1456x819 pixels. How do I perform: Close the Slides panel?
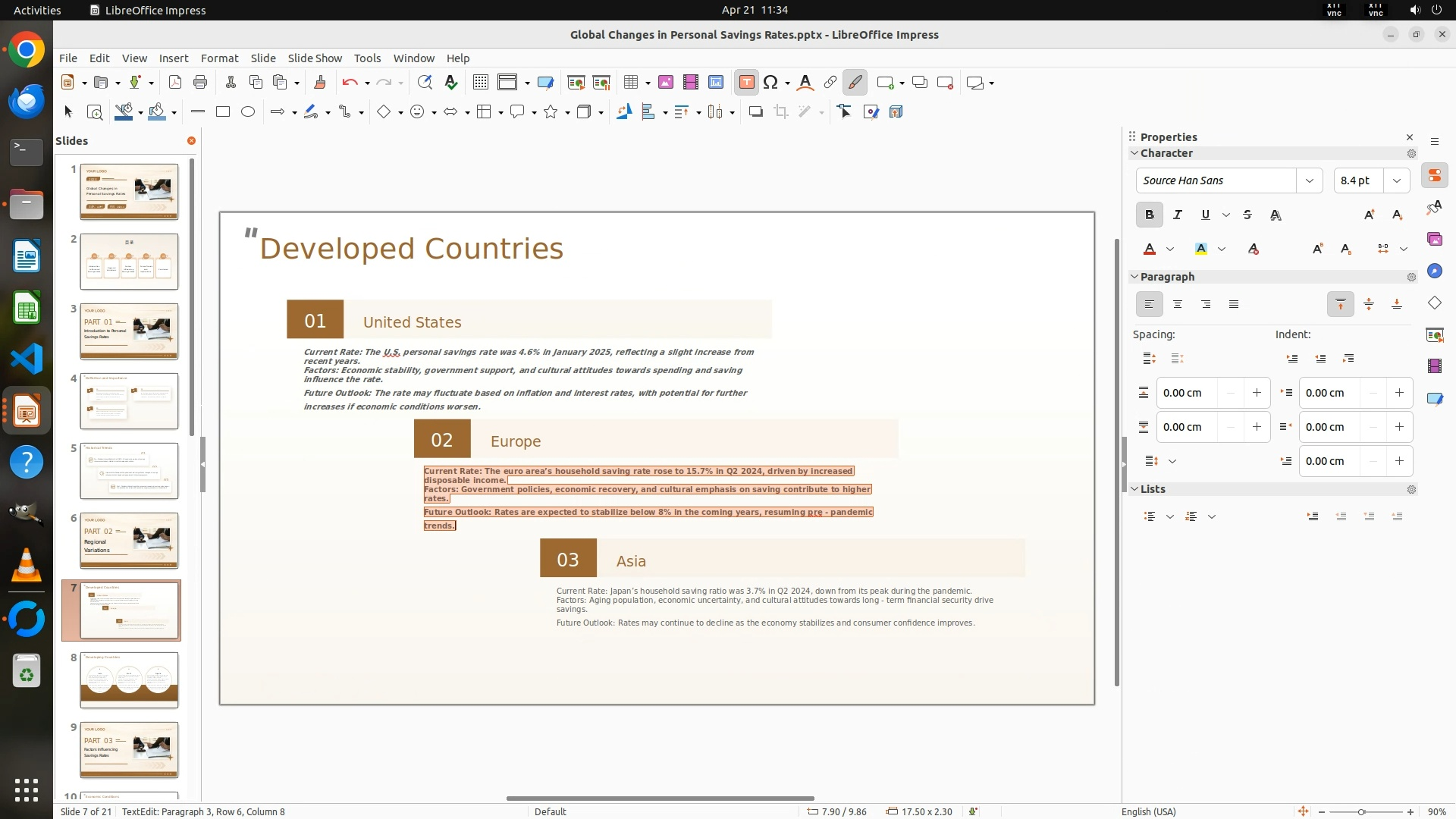(191, 141)
